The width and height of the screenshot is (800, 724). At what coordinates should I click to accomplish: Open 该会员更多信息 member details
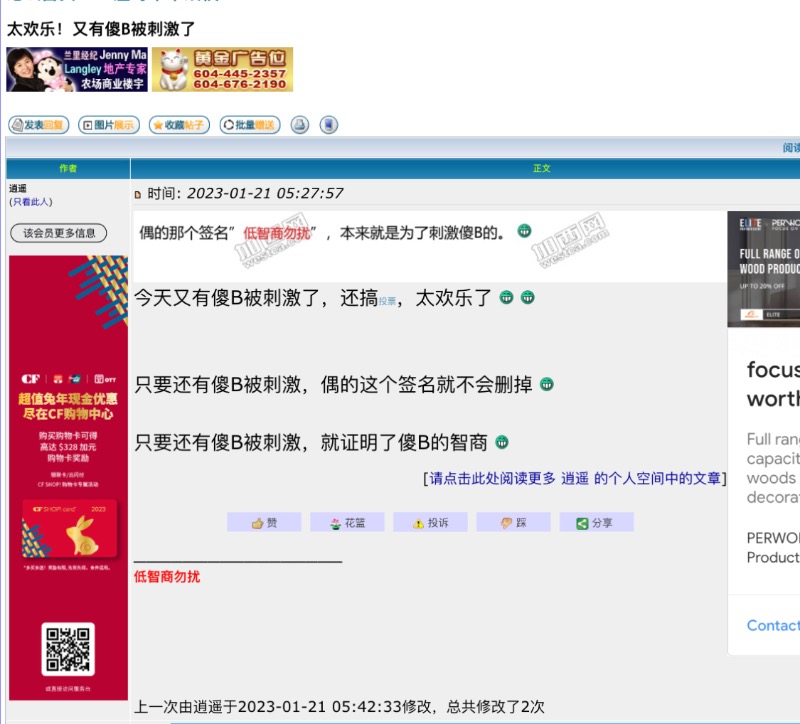tap(59, 233)
